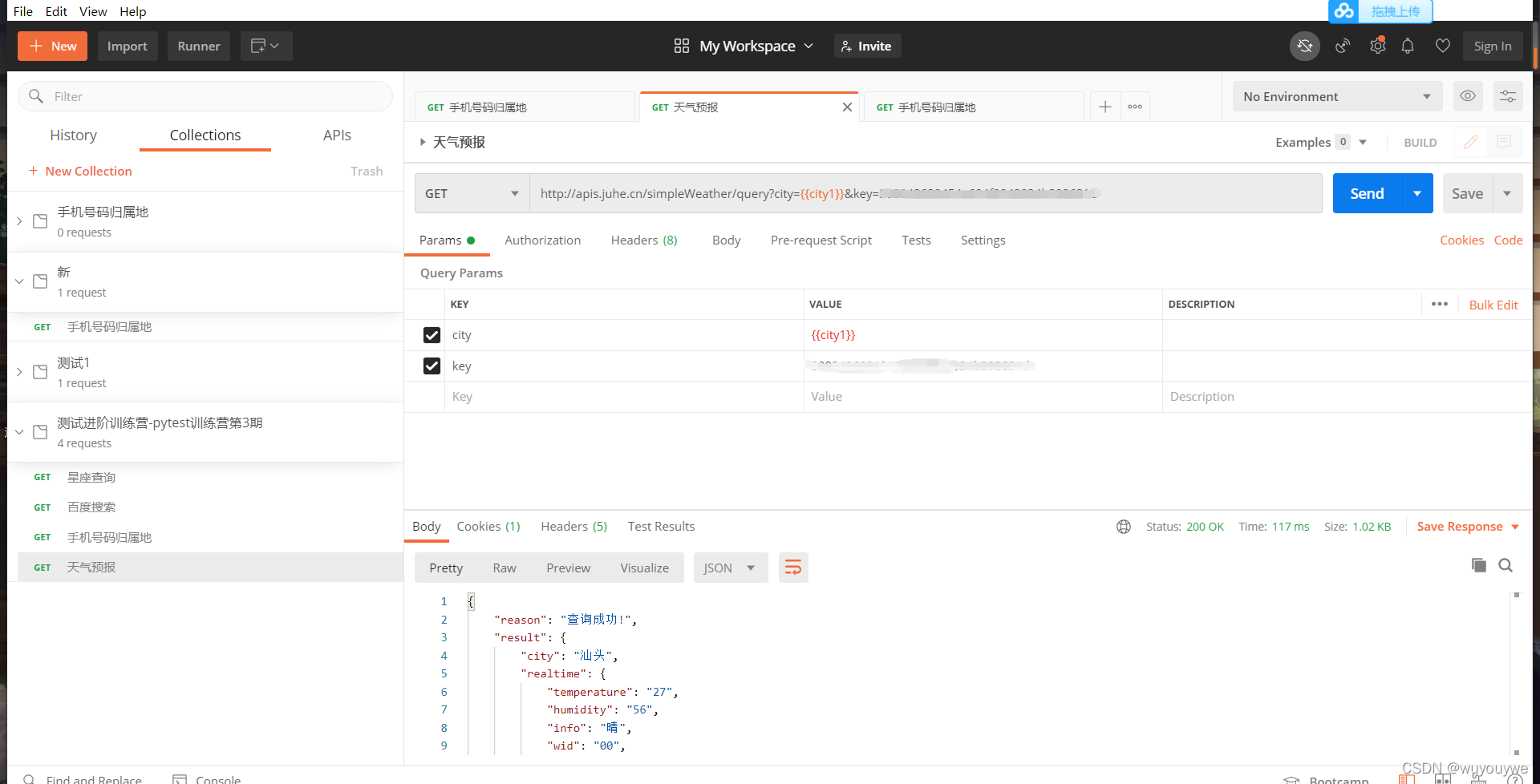1540x784 pixels.
Task: Open the Save Response dropdown
Action: pyautogui.click(x=1468, y=527)
